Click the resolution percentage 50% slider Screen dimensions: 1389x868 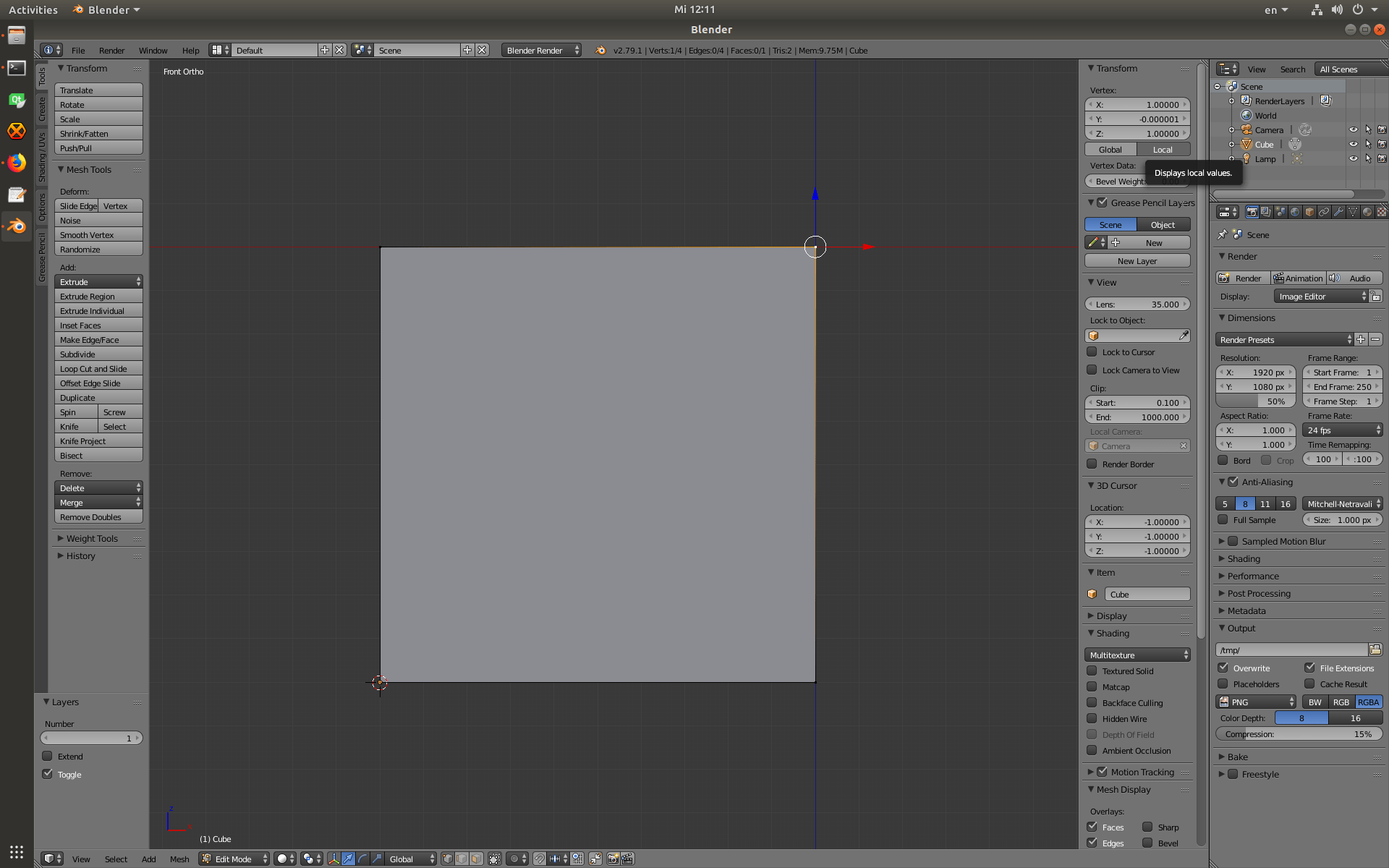coord(1256,401)
